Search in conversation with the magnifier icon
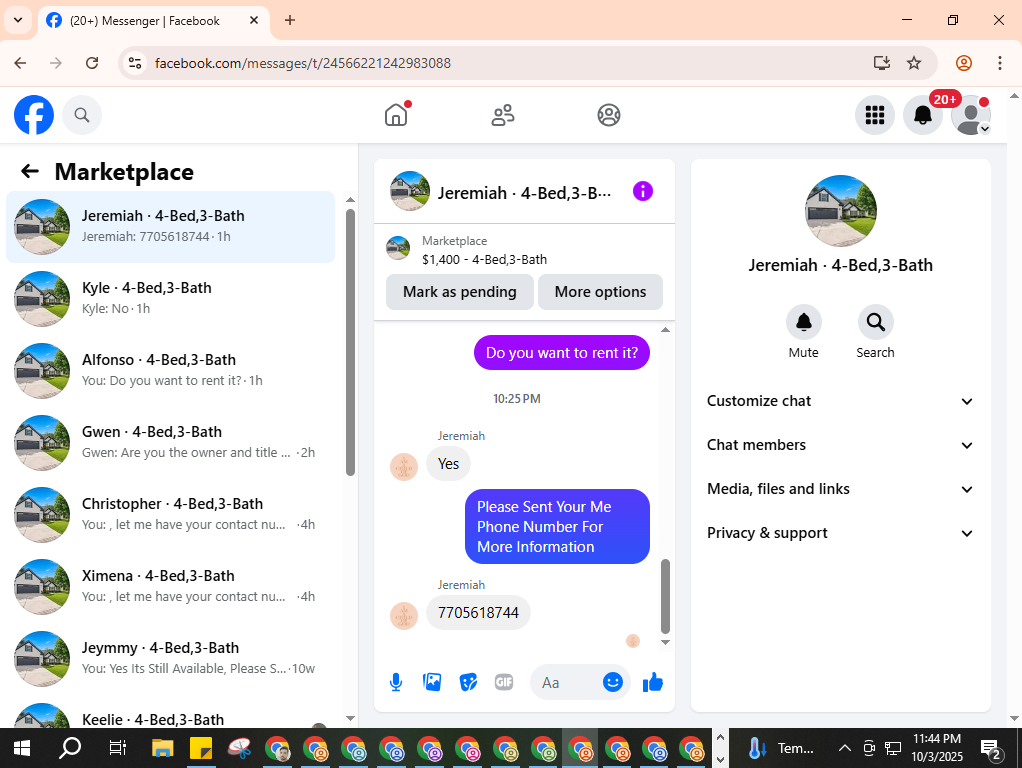 click(x=875, y=322)
